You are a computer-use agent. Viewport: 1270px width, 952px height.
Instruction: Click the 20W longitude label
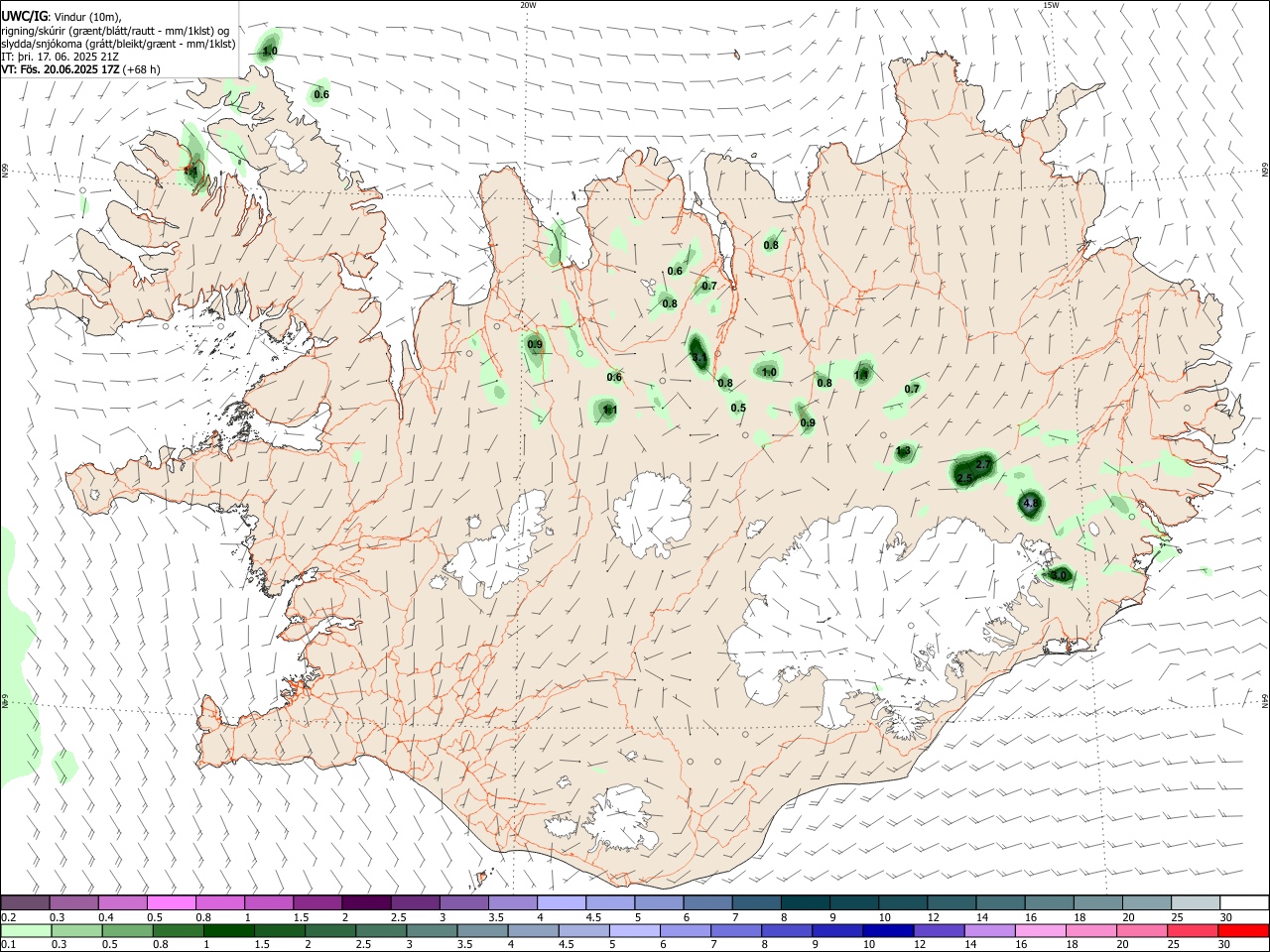pos(528,5)
